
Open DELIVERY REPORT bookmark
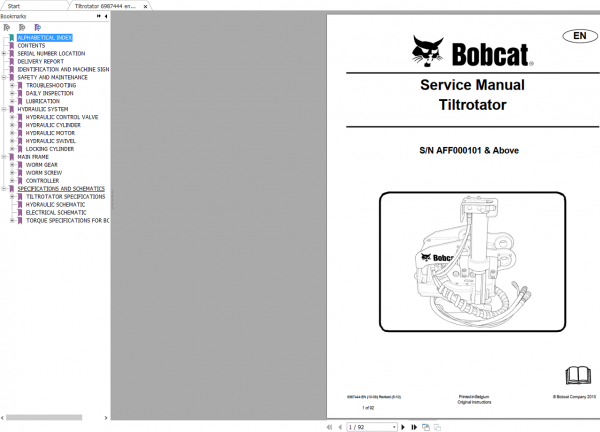click(41, 62)
